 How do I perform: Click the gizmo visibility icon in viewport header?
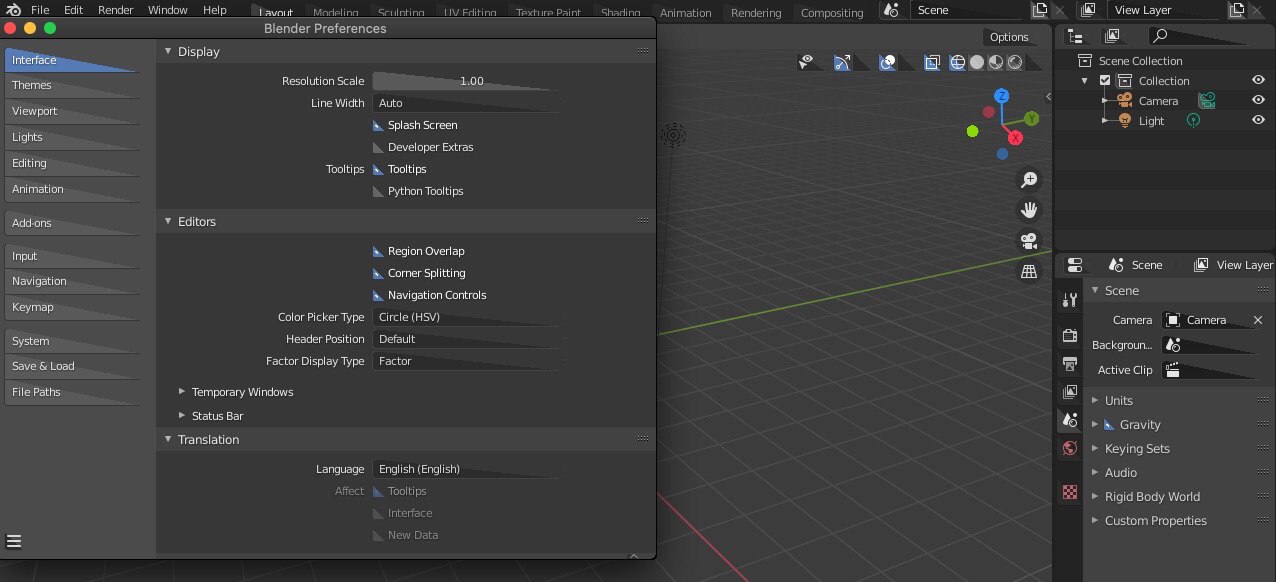click(x=842, y=62)
